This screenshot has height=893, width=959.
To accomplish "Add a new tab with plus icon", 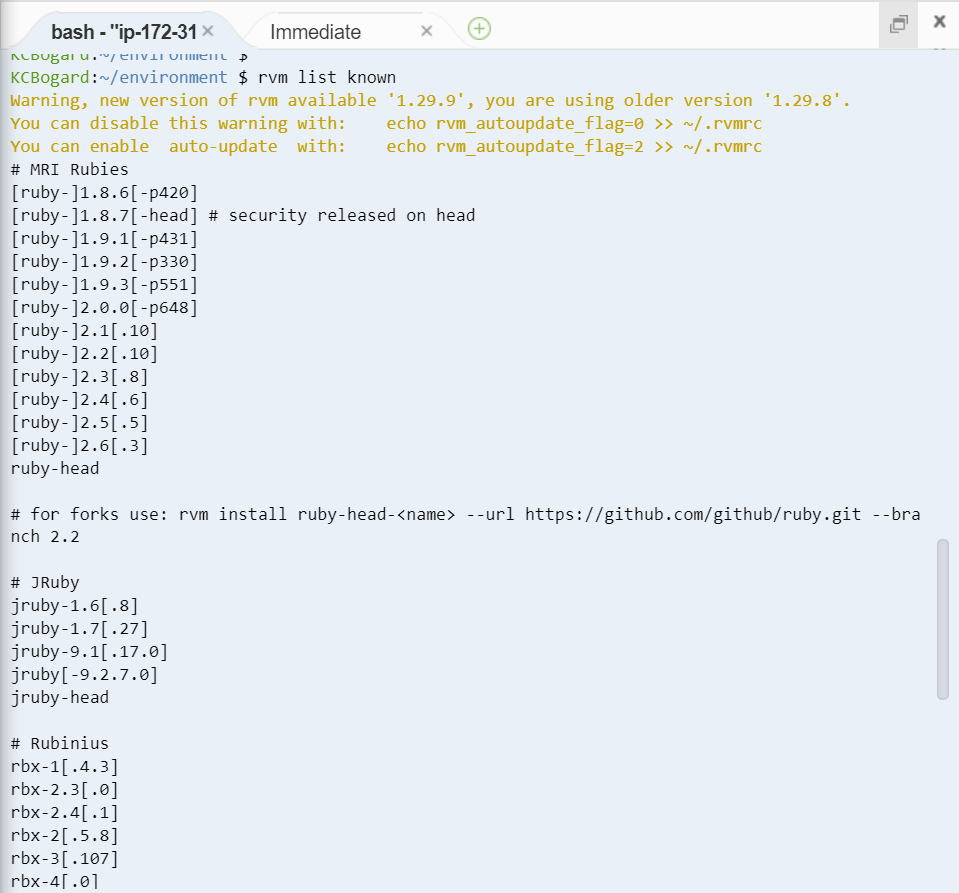I will coord(480,29).
